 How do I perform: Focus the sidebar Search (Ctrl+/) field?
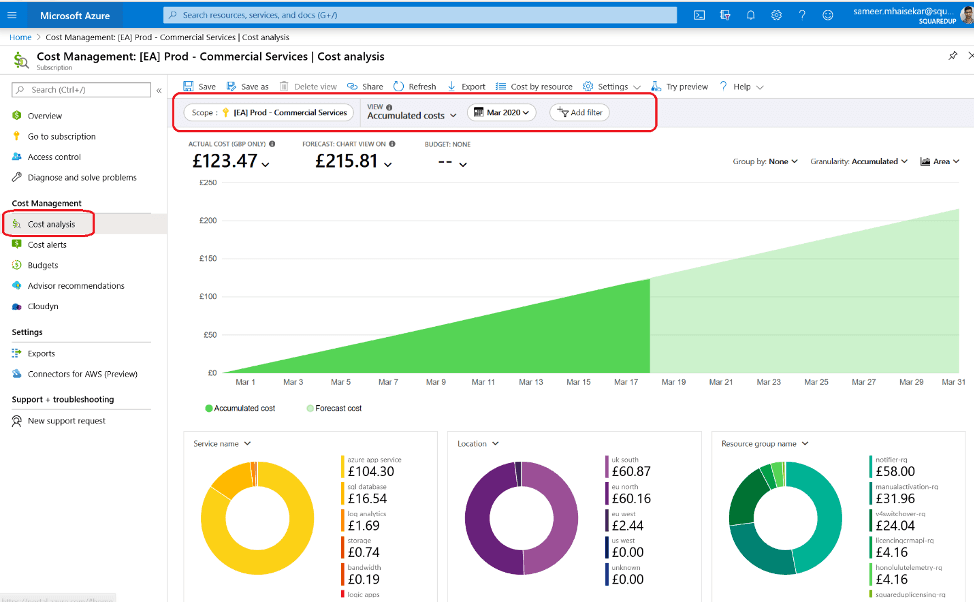(x=81, y=90)
